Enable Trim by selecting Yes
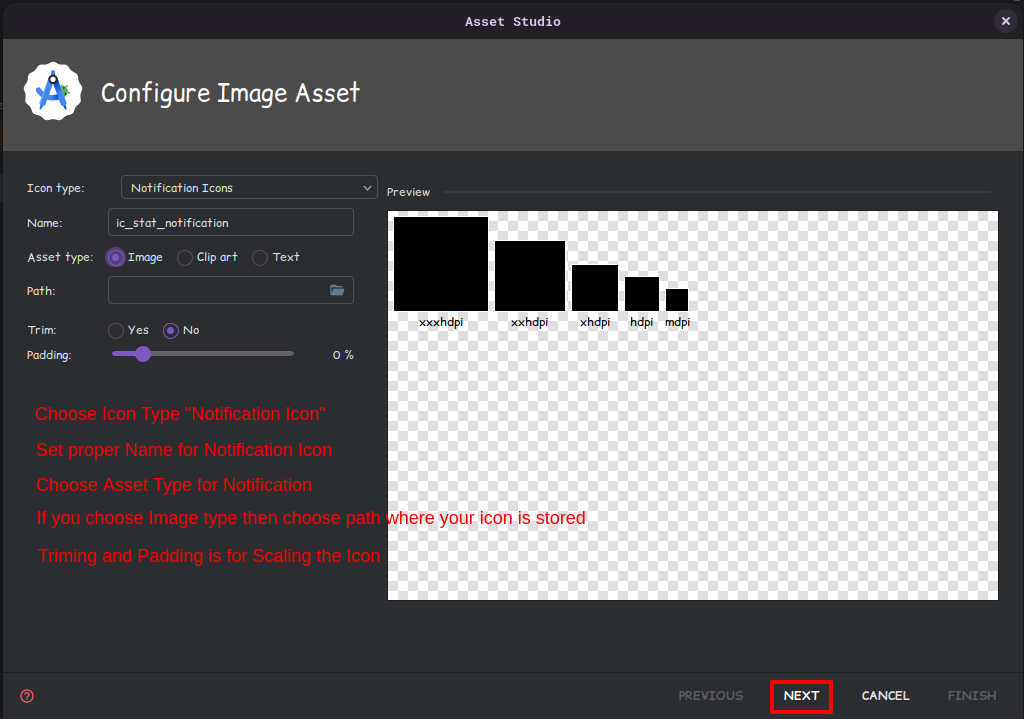This screenshot has width=1024, height=719. coord(116,330)
